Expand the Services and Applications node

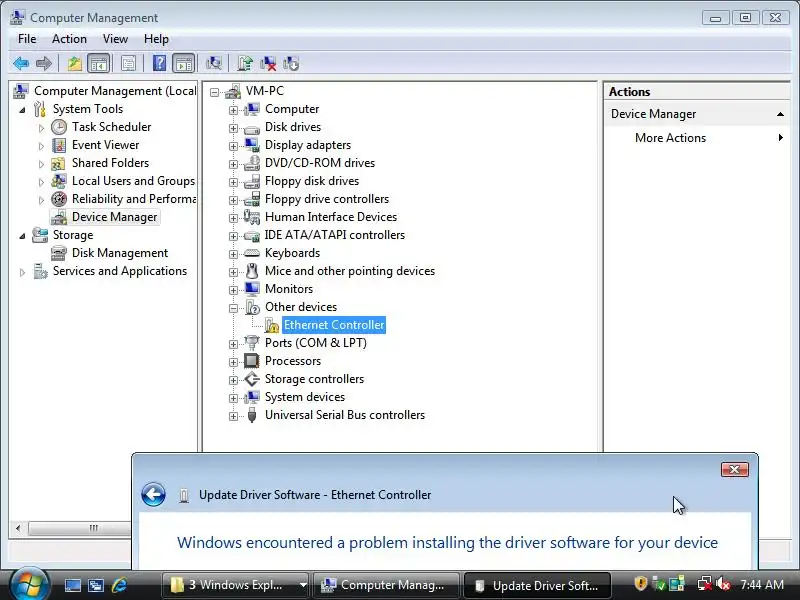(x=22, y=272)
